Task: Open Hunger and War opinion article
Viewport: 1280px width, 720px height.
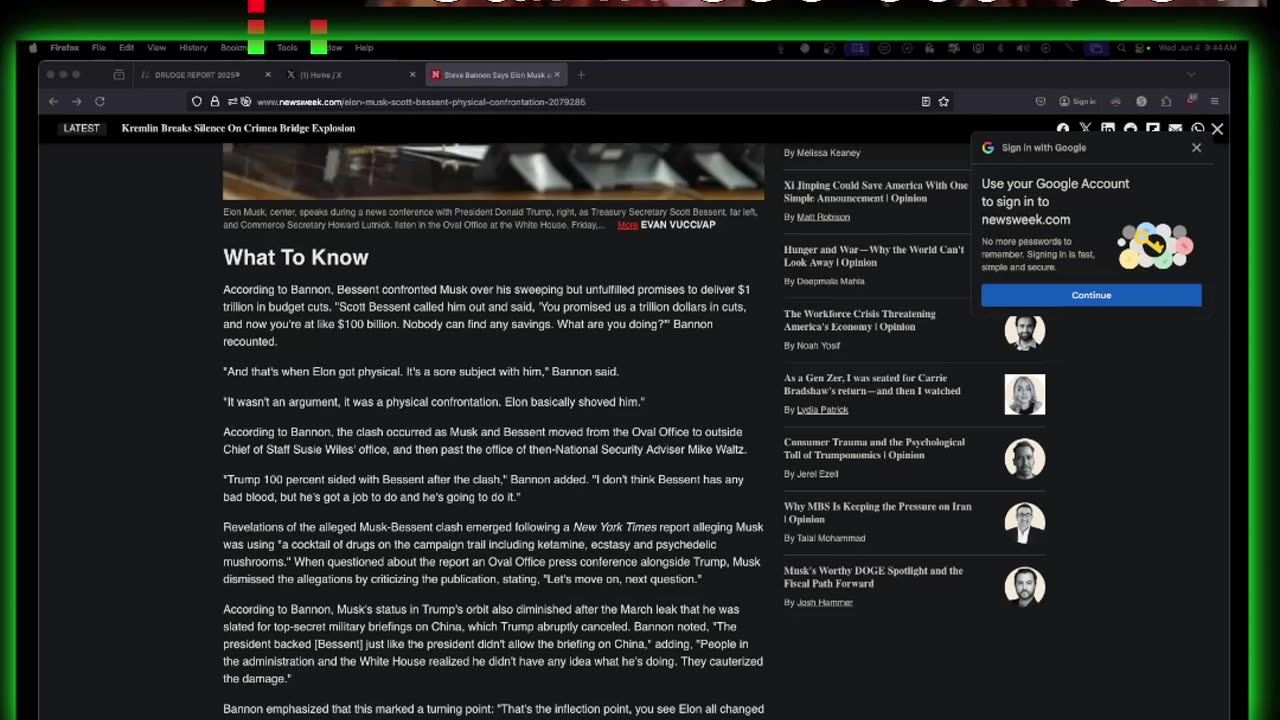Action: 874,256
